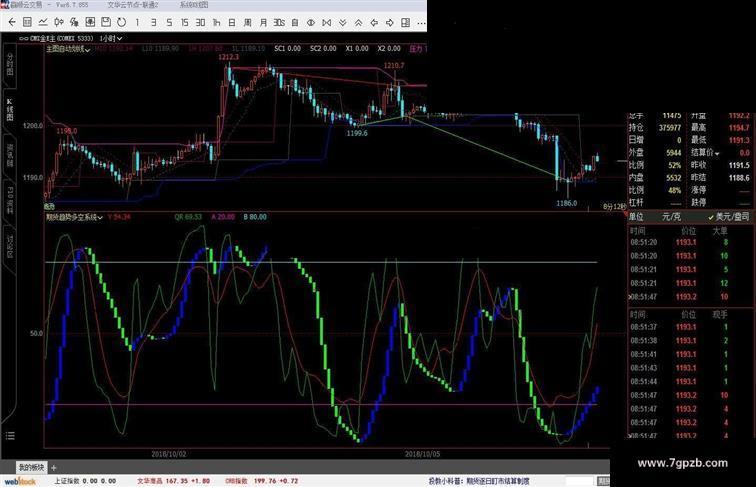Select the 元/克 unit option
Screen dimensions: 756x487
[x=671, y=217]
